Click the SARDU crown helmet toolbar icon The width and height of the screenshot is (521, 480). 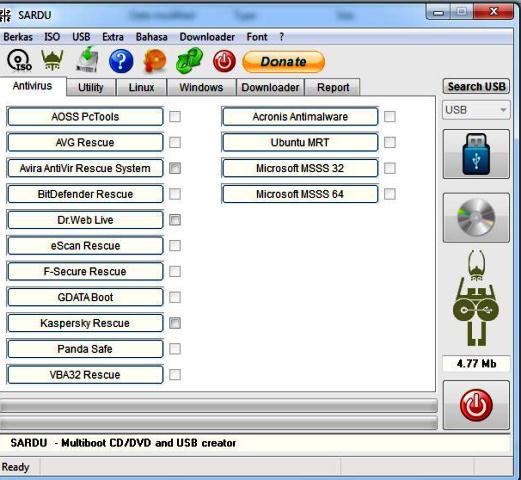pos(52,60)
